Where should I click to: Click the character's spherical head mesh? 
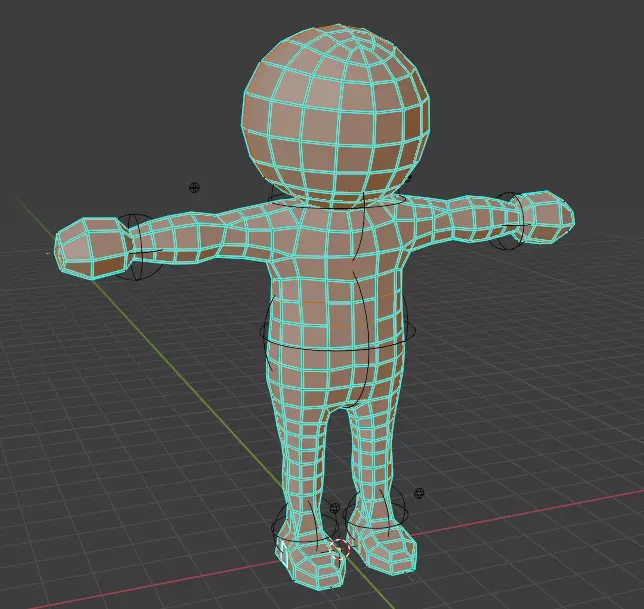(336, 116)
